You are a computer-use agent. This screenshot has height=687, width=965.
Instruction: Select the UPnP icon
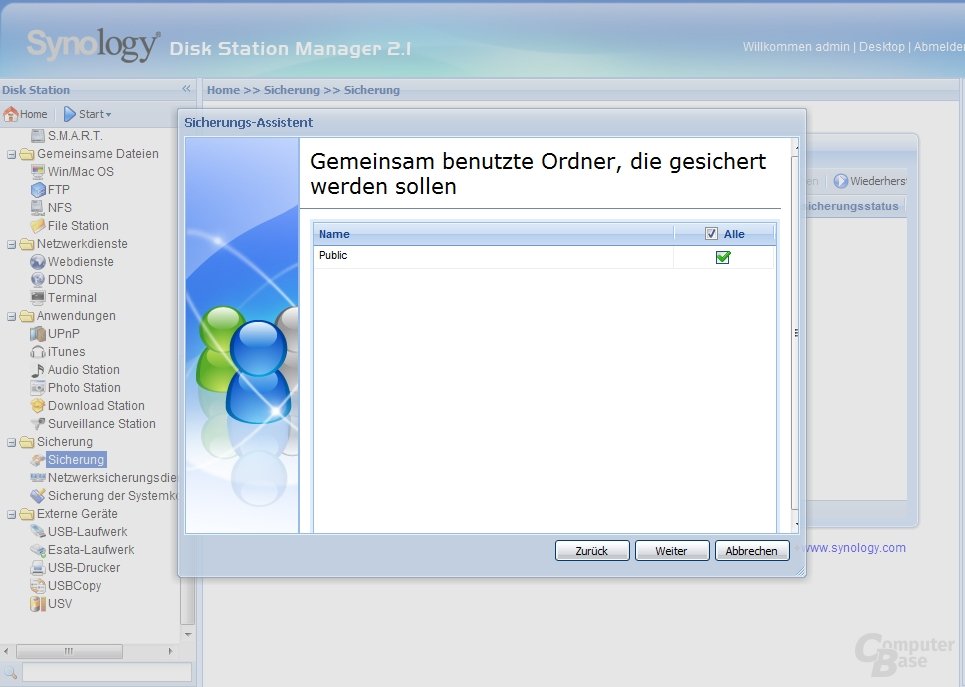[38, 334]
